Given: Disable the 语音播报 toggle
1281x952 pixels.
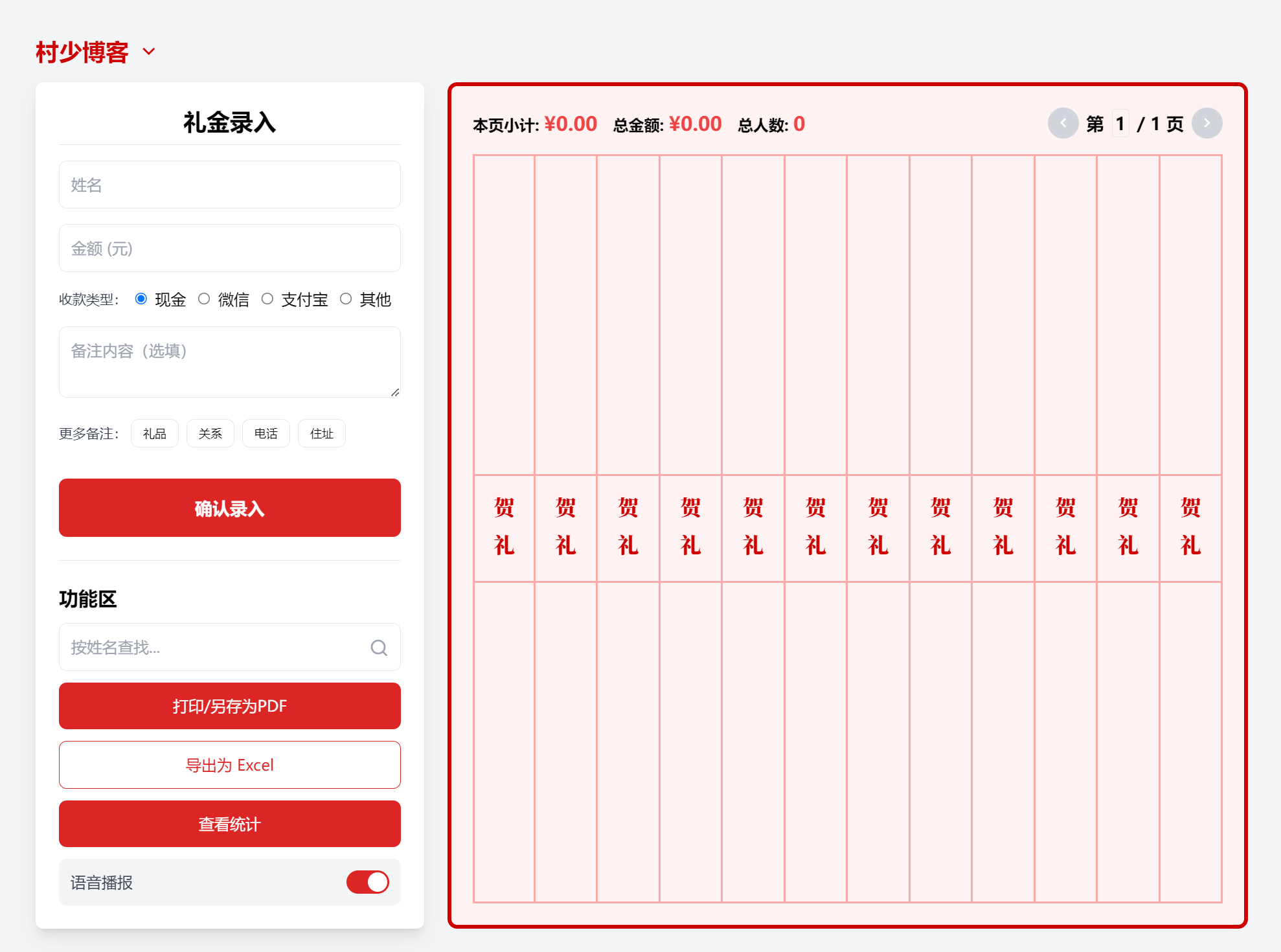Looking at the screenshot, I should (x=367, y=882).
